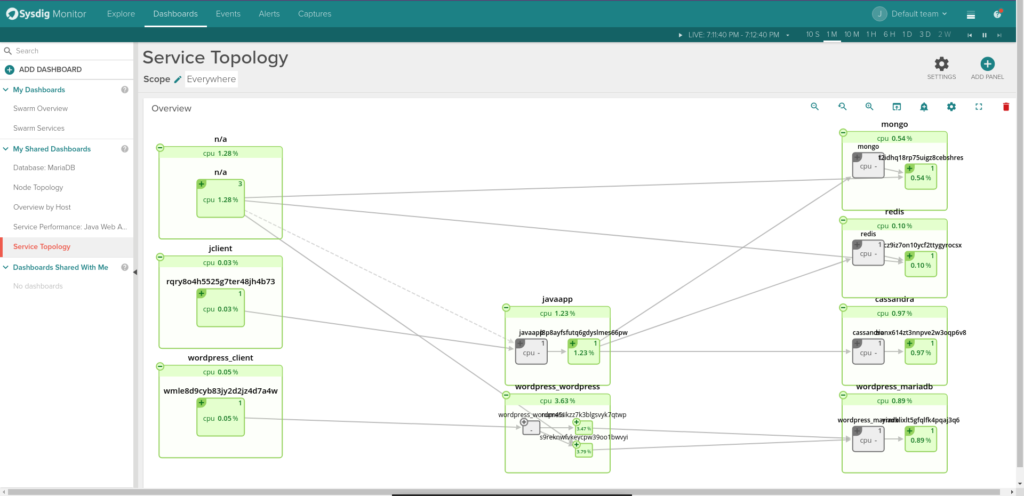
Task: Edit scope with pencil icon
Action: [x=178, y=79]
